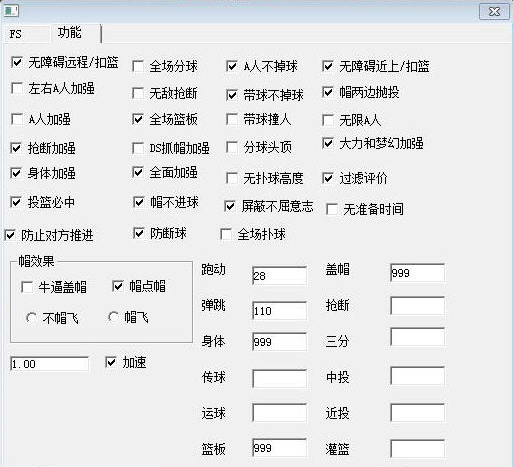
Task: Close the window with the X button
Action: tap(494, 12)
